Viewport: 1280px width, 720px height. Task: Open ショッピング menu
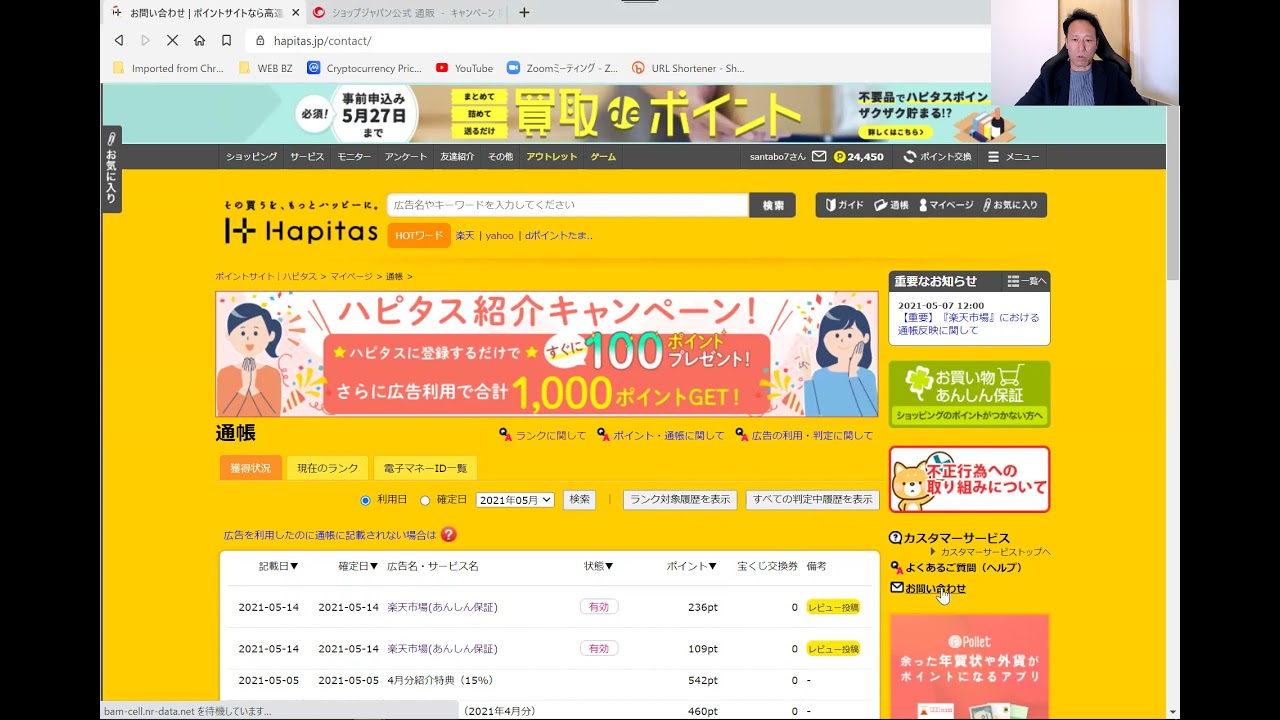(251, 157)
